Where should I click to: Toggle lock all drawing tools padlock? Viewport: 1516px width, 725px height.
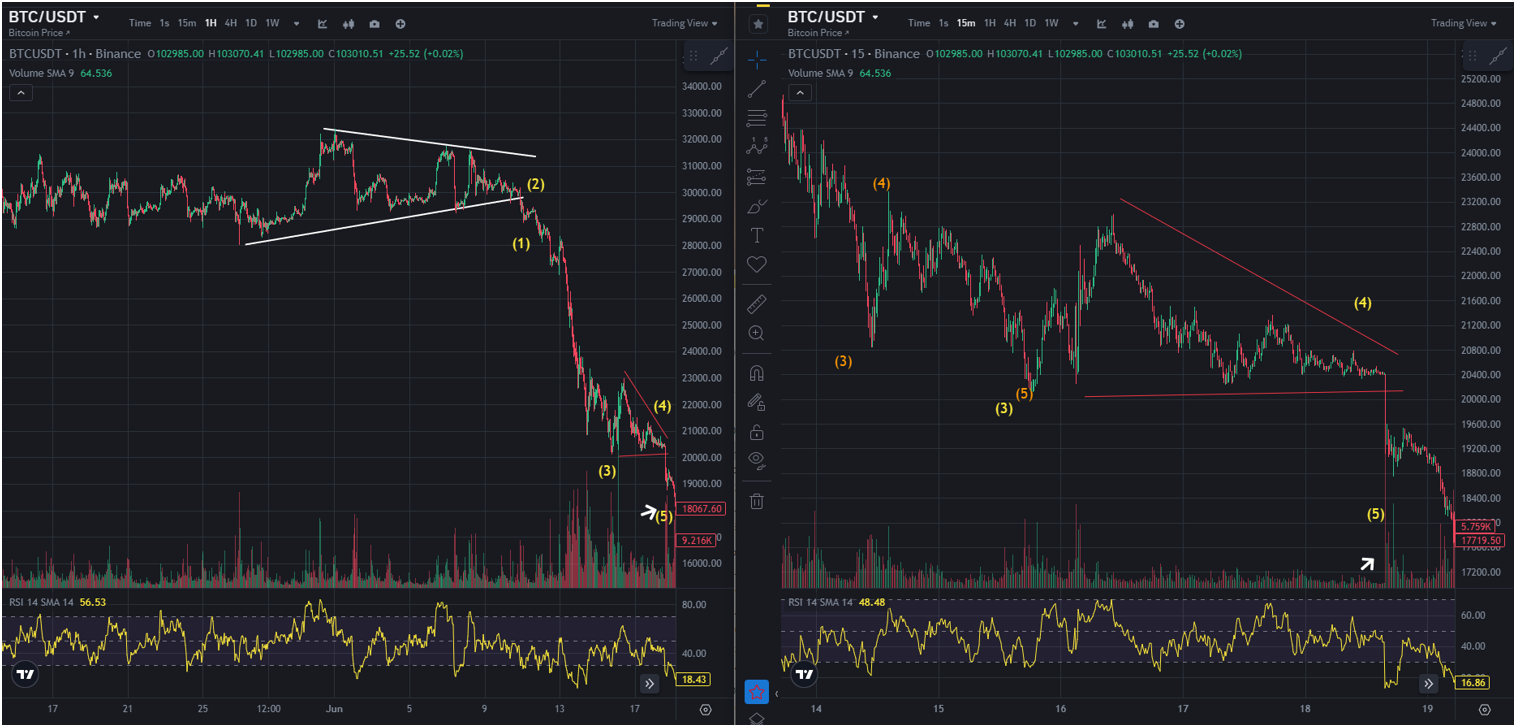coord(757,431)
